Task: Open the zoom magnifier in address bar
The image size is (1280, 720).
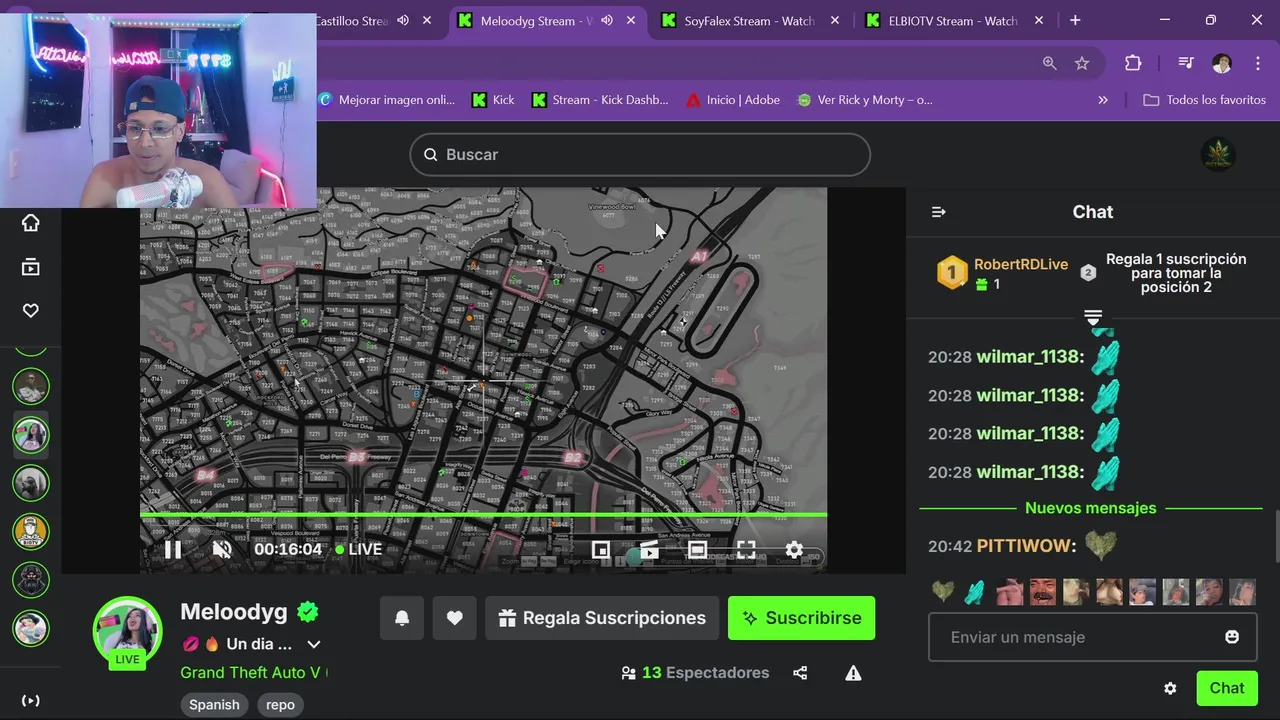Action: point(1049,63)
